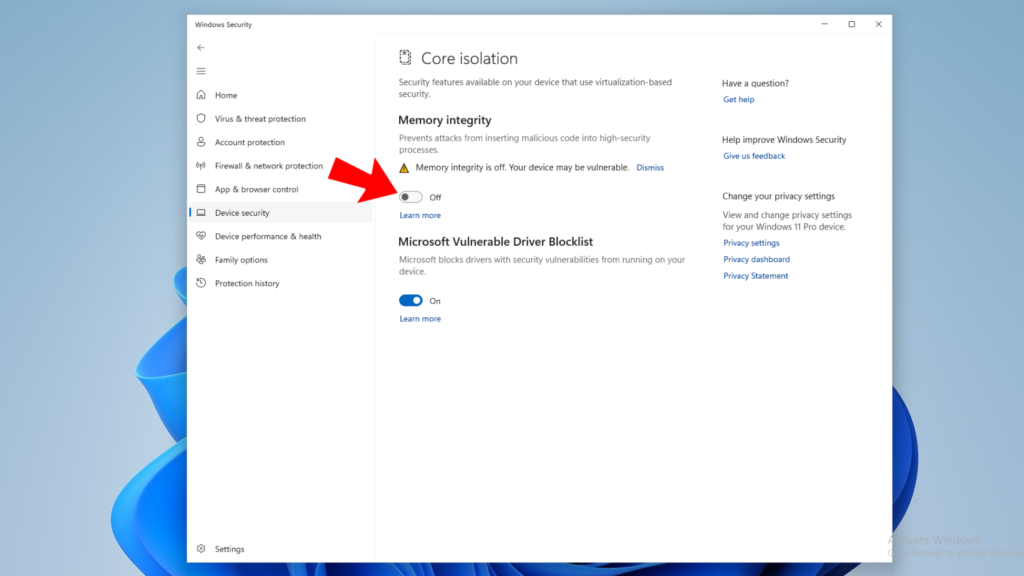The height and width of the screenshot is (576, 1024).
Task: Click the Protection history clock icon
Action: pos(201,283)
